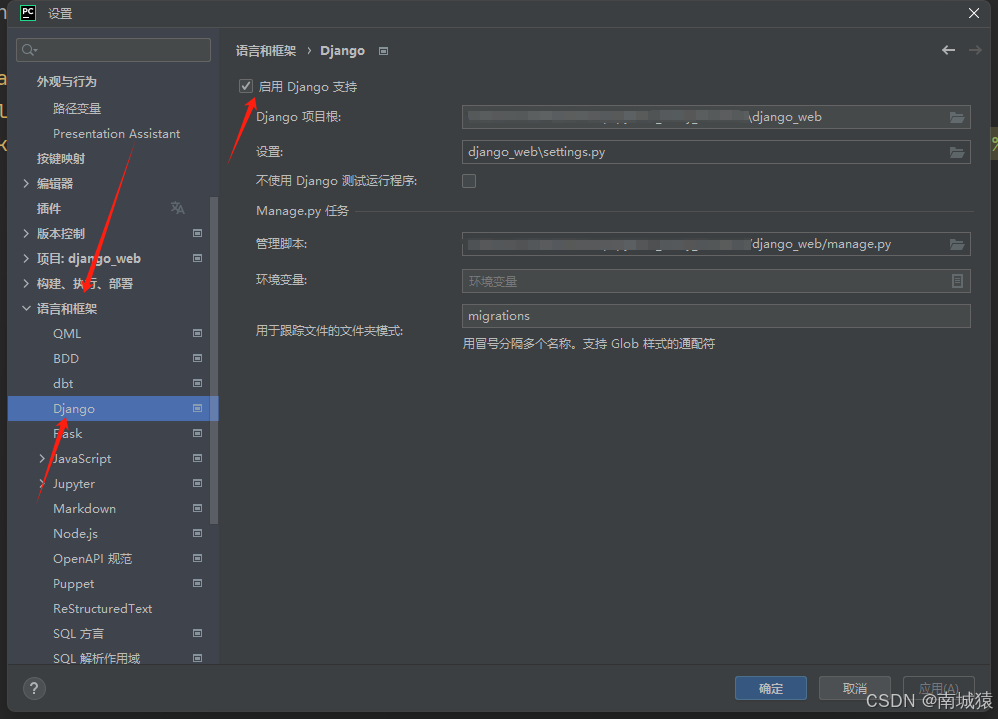Screen dimensions: 998x719
Task: Click the PyCharm logo in the title bar
Action: click(28, 13)
